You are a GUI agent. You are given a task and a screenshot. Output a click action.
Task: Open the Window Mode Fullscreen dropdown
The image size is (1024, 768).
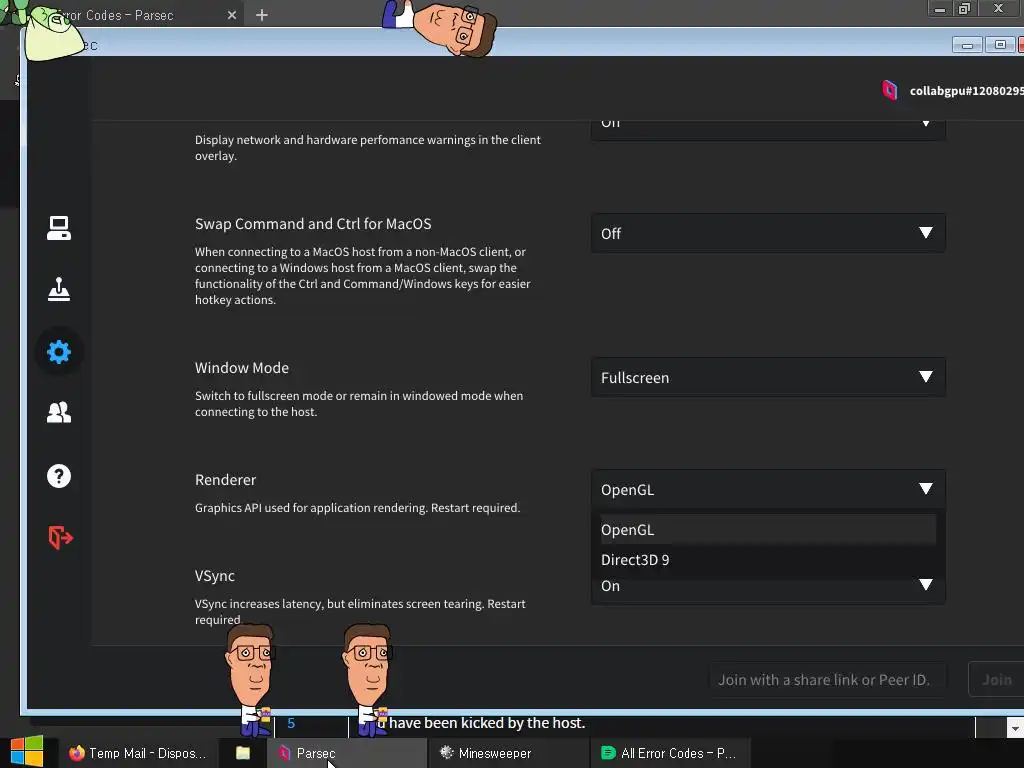pos(768,377)
